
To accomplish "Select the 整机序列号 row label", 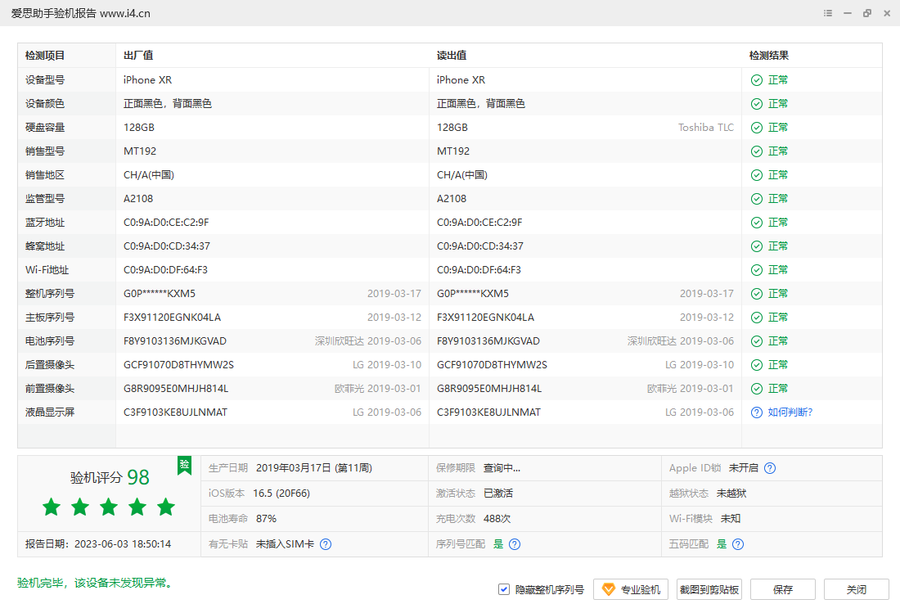I will pyautogui.click(x=50, y=294).
